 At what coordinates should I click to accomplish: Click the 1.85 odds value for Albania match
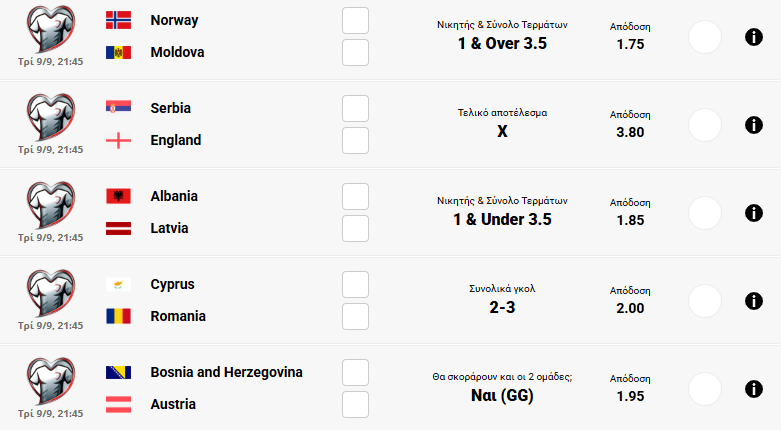(x=630, y=220)
